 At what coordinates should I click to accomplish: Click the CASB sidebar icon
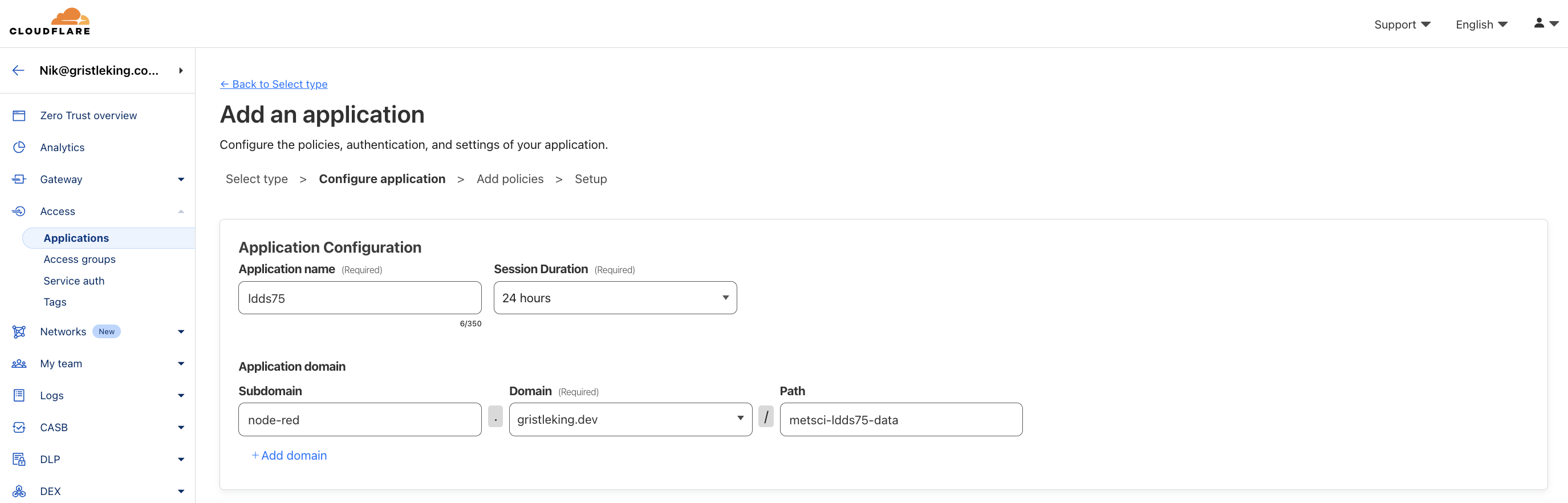(19, 428)
